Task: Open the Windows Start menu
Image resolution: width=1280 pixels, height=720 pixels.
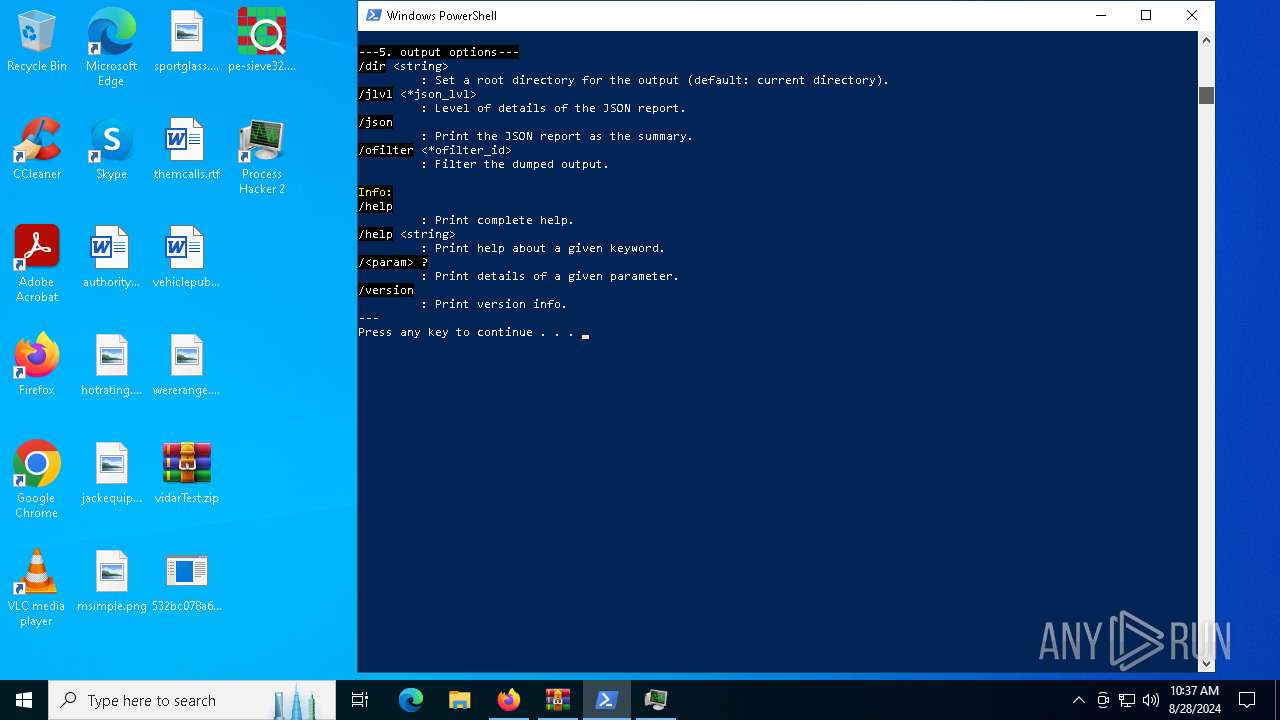Action: [24, 700]
